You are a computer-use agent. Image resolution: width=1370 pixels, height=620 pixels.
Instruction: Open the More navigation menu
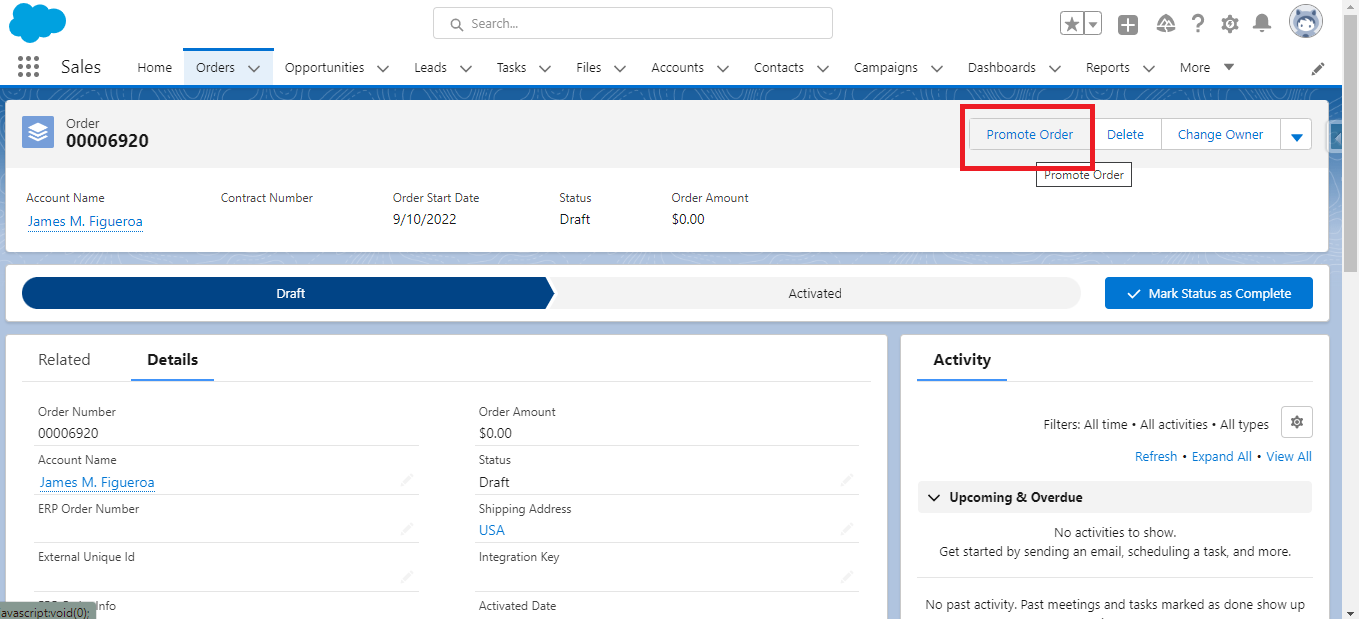pos(1207,67)
